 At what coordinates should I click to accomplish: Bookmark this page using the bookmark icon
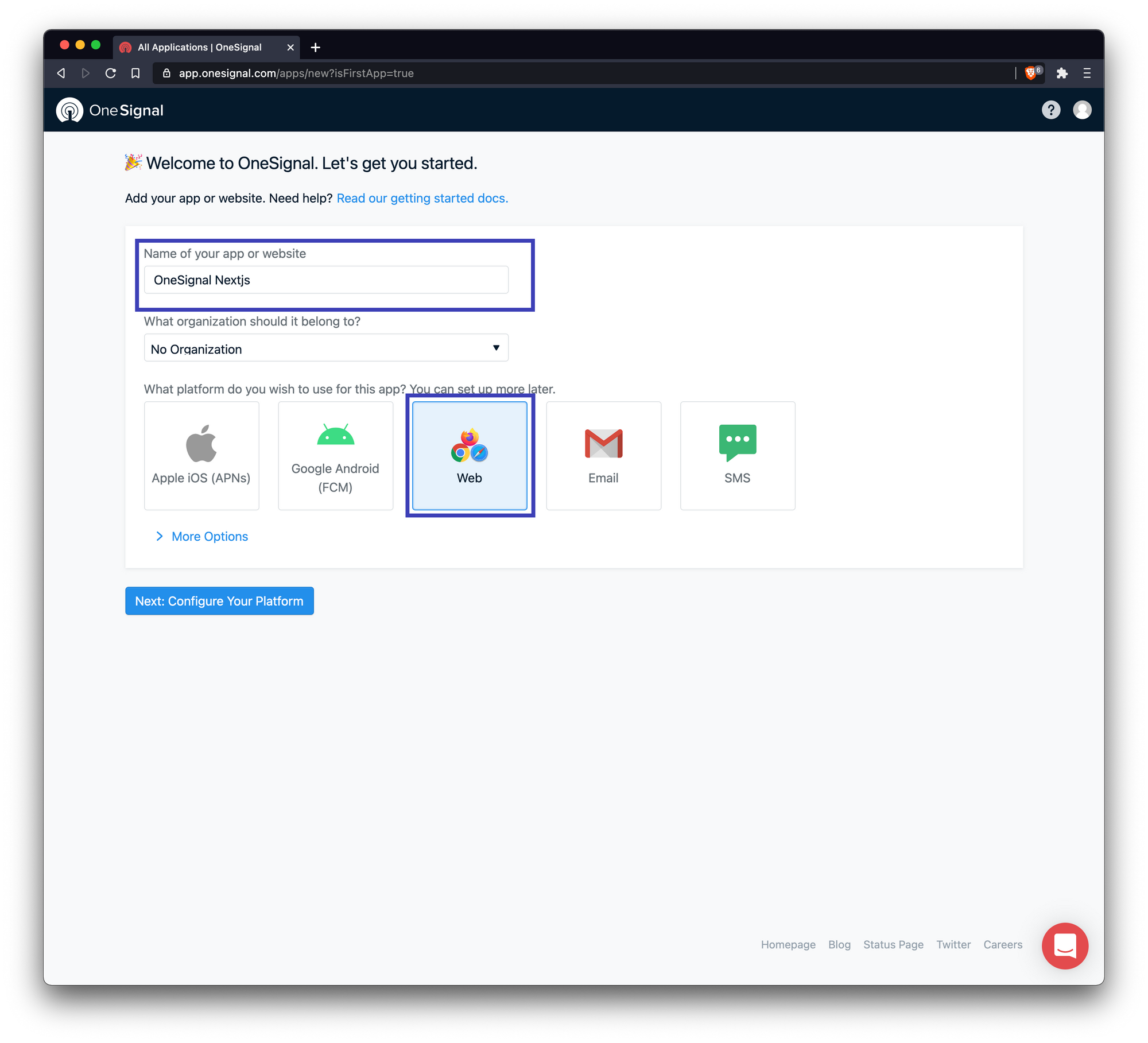pos(135,73)
